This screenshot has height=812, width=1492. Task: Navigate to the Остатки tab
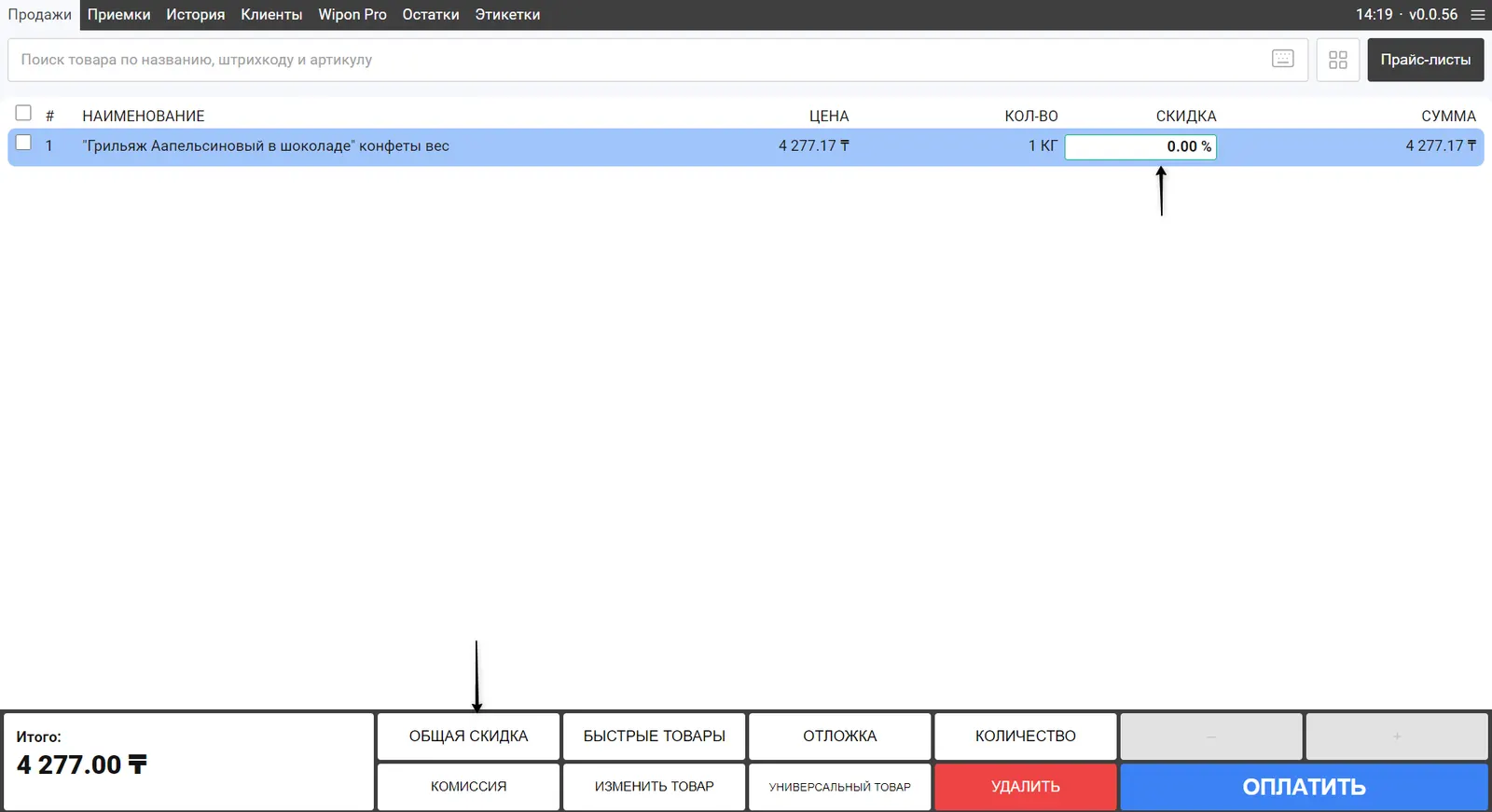pos(430,15)
